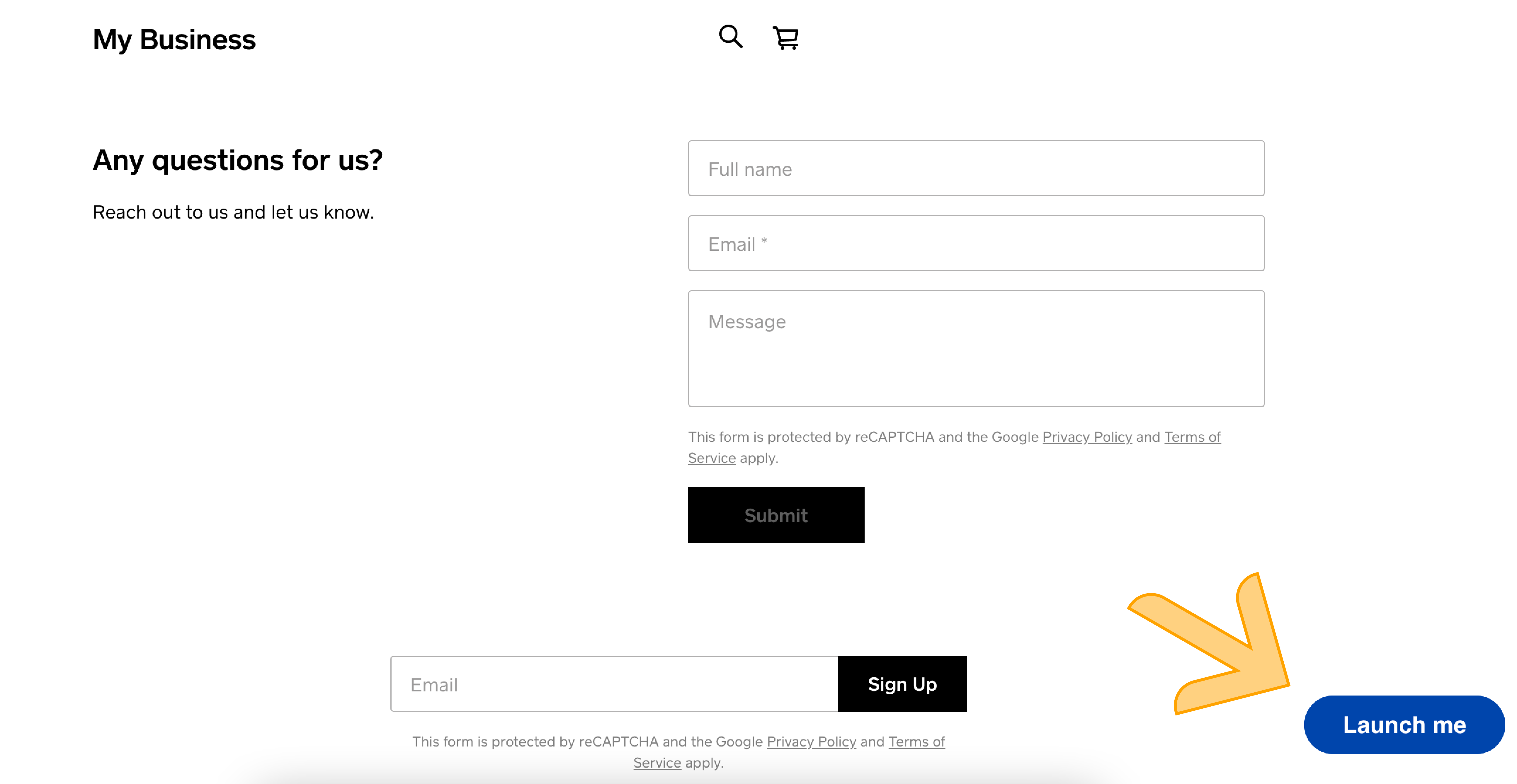Viewport: 1517px width, 784px height.
Task: Focus the newsletter Email field
Action: pyautogui.click(x=614, y=684)
